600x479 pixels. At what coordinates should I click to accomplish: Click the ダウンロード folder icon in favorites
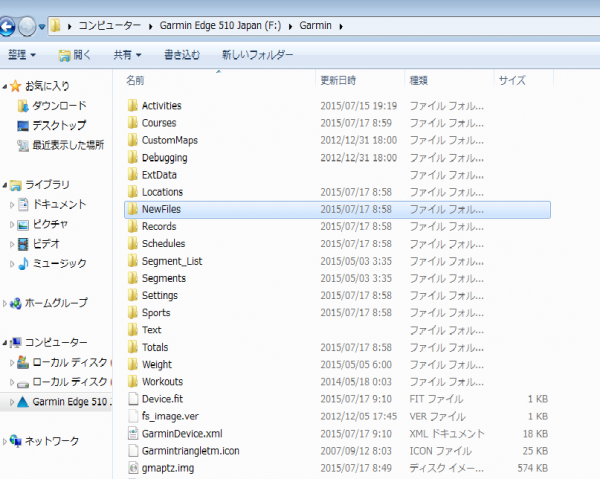pos(24,106)
